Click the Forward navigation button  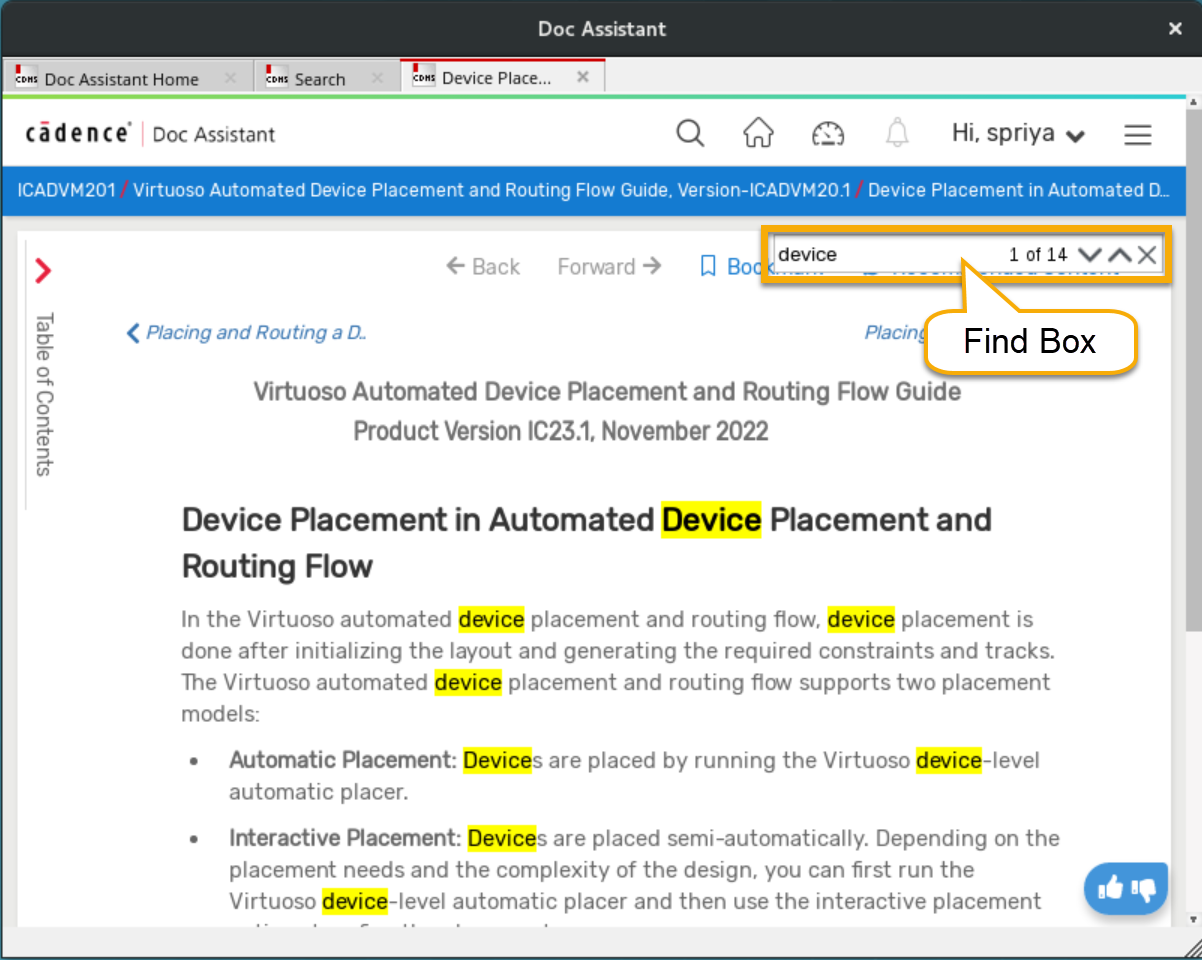click(x=609, y=267)
